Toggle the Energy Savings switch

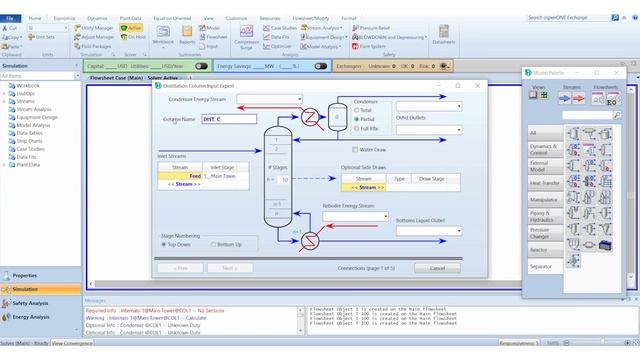pos(321,66)
